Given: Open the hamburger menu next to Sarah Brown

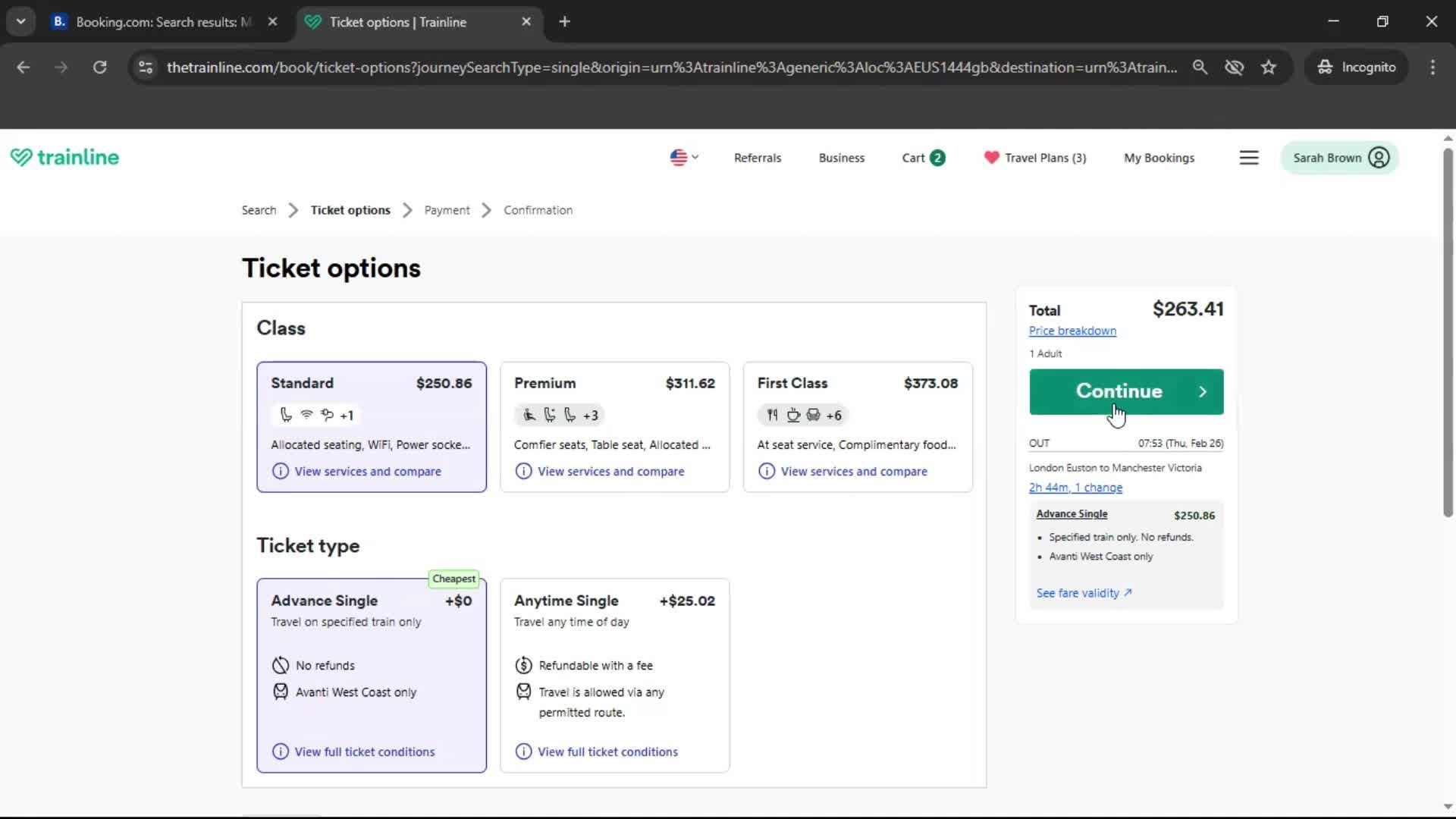Looking at the screenshot, I should tap(1249, 158).
